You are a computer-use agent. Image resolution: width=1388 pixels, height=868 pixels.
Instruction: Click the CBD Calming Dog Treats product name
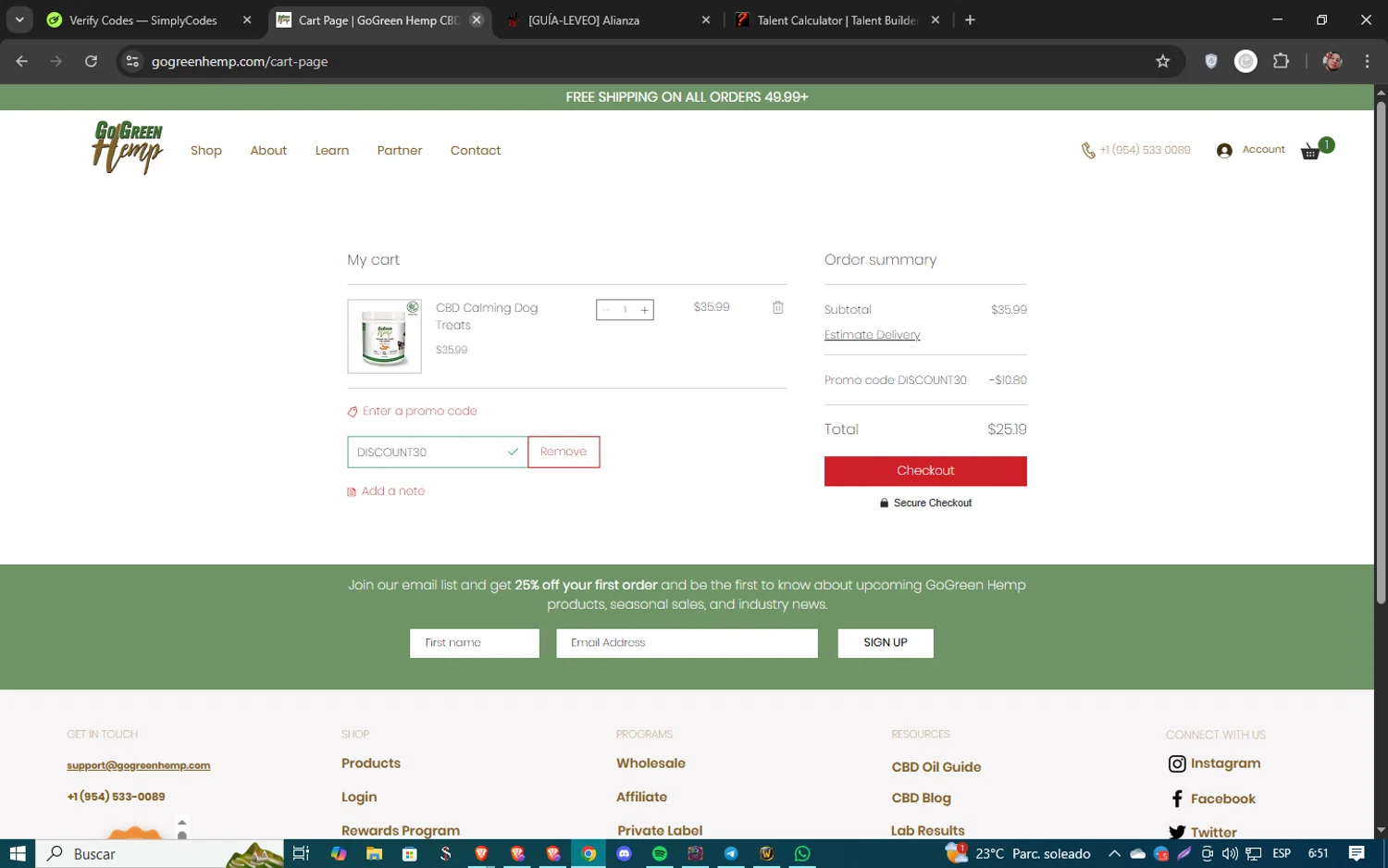pyautogui.click(x=487, y=316)
